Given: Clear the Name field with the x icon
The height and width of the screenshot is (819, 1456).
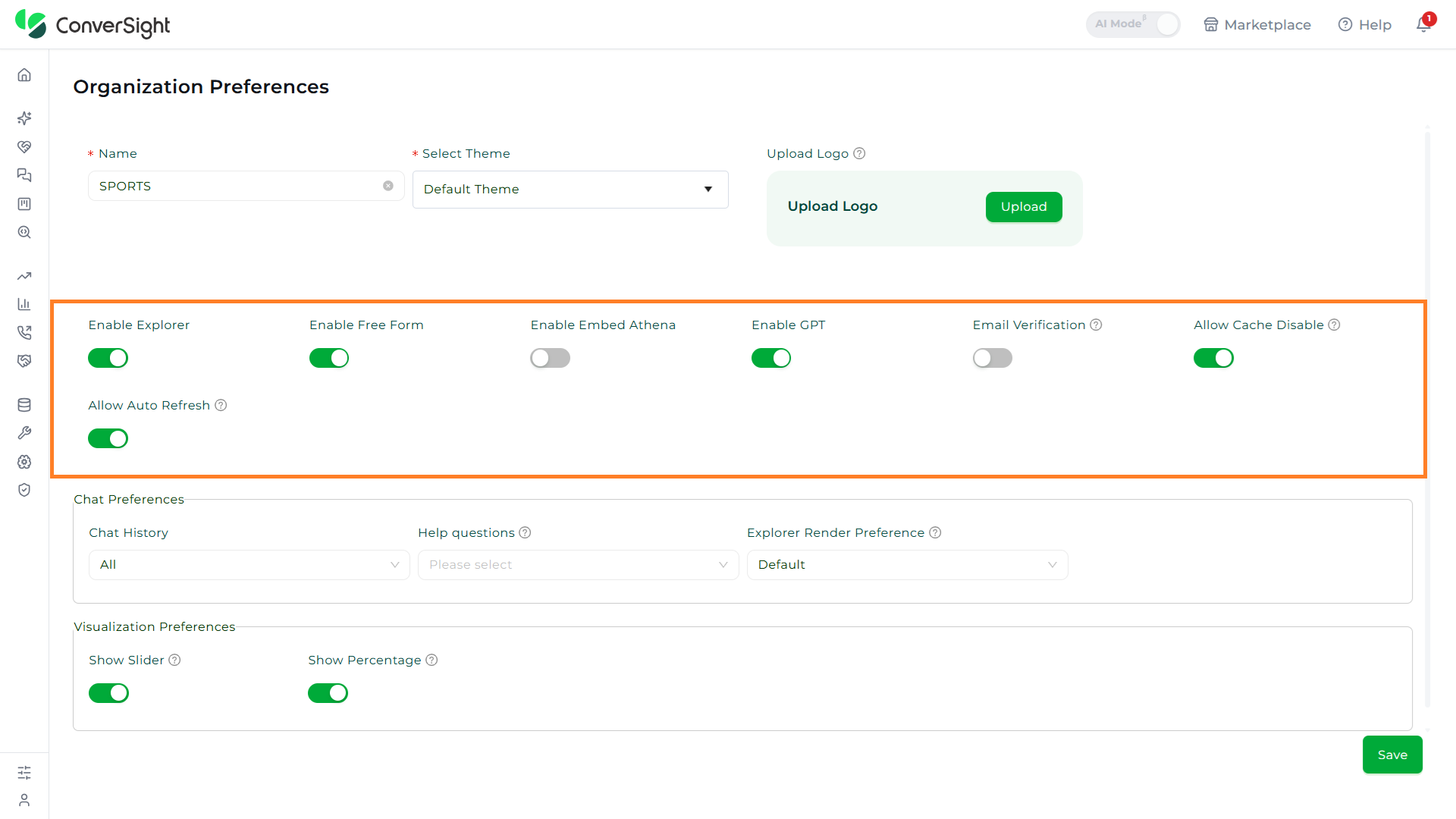Looking at the screenshot, I should tap(388, 186).
